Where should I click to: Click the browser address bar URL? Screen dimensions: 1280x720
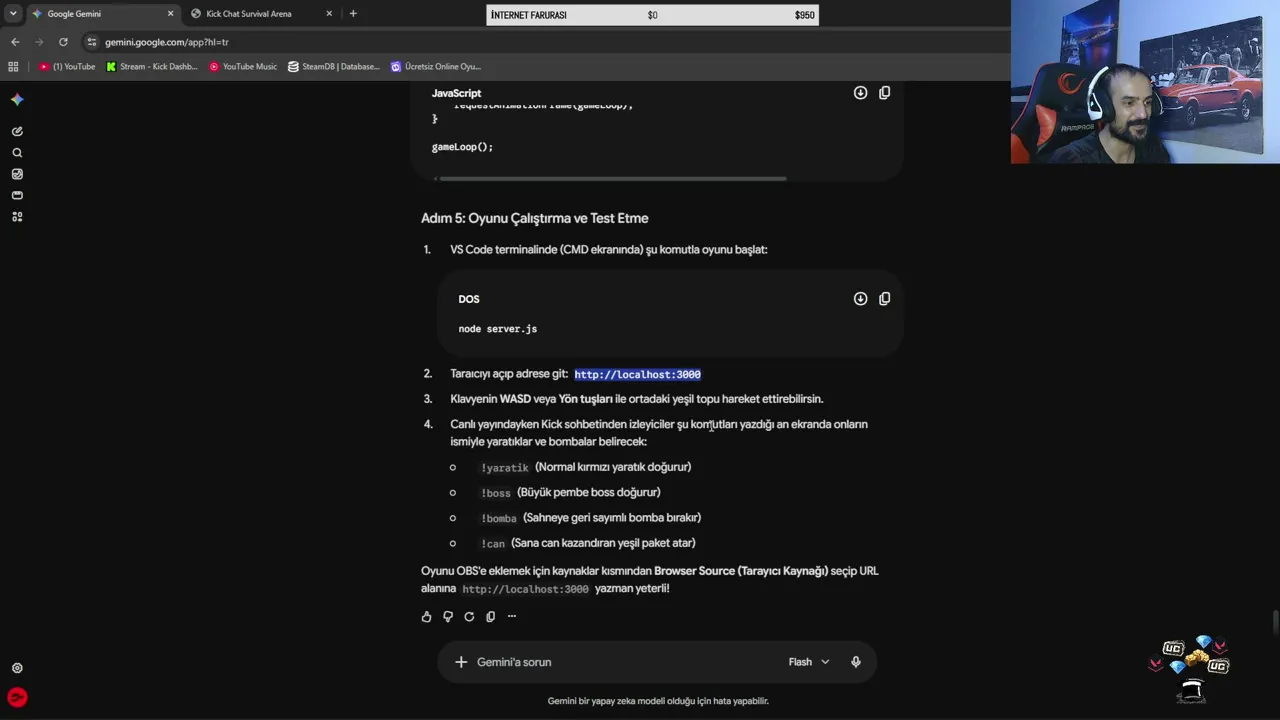pos(167,42)
